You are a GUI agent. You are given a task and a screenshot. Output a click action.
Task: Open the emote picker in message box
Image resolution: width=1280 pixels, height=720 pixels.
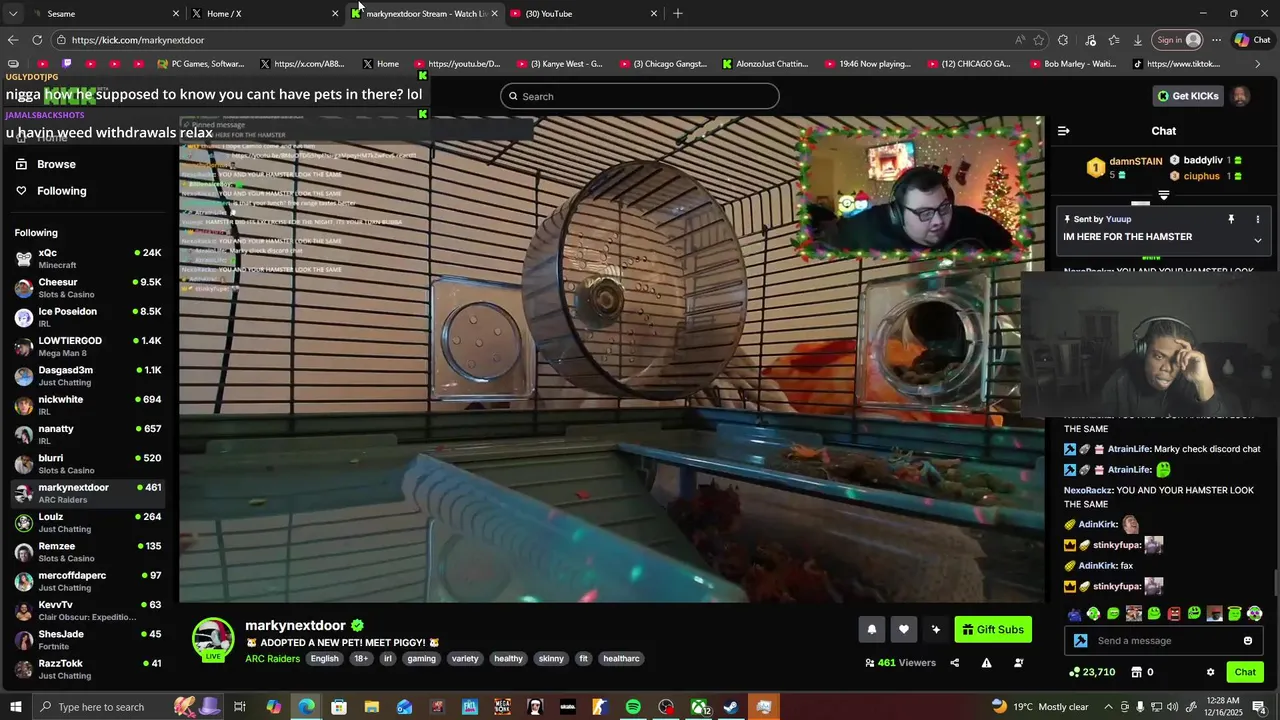[1247, 641]
